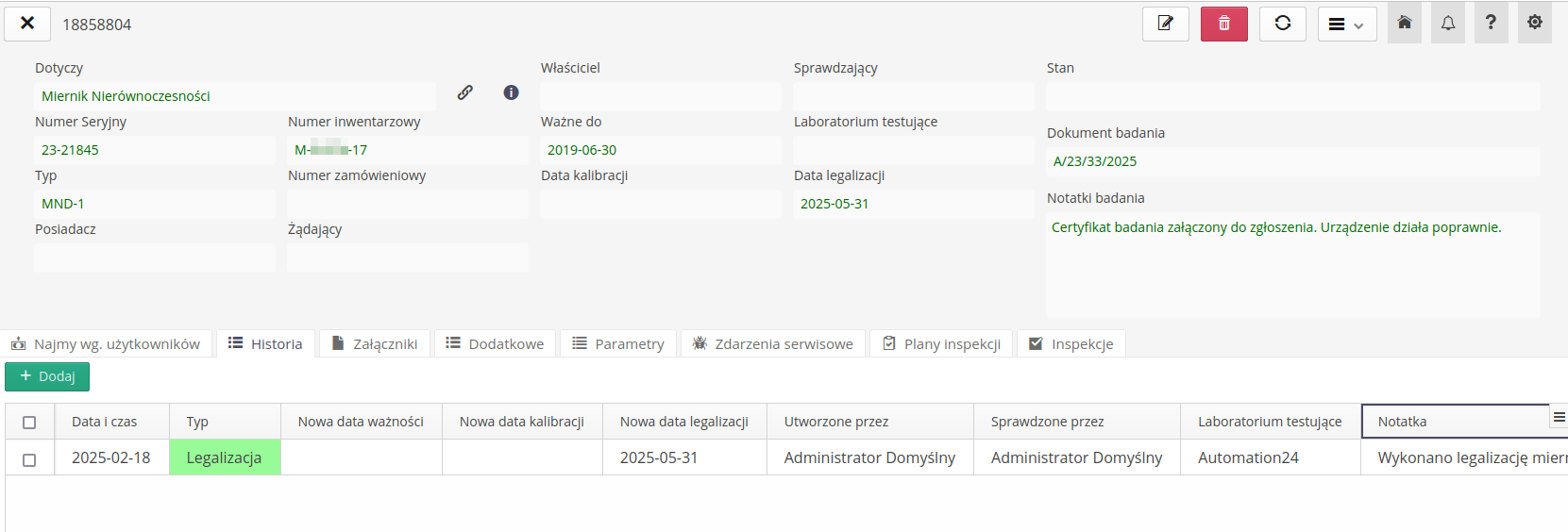Click the link icon beside Miernik Nierównoczesności
The image size is (1568, 532).
tap(465, 92)
